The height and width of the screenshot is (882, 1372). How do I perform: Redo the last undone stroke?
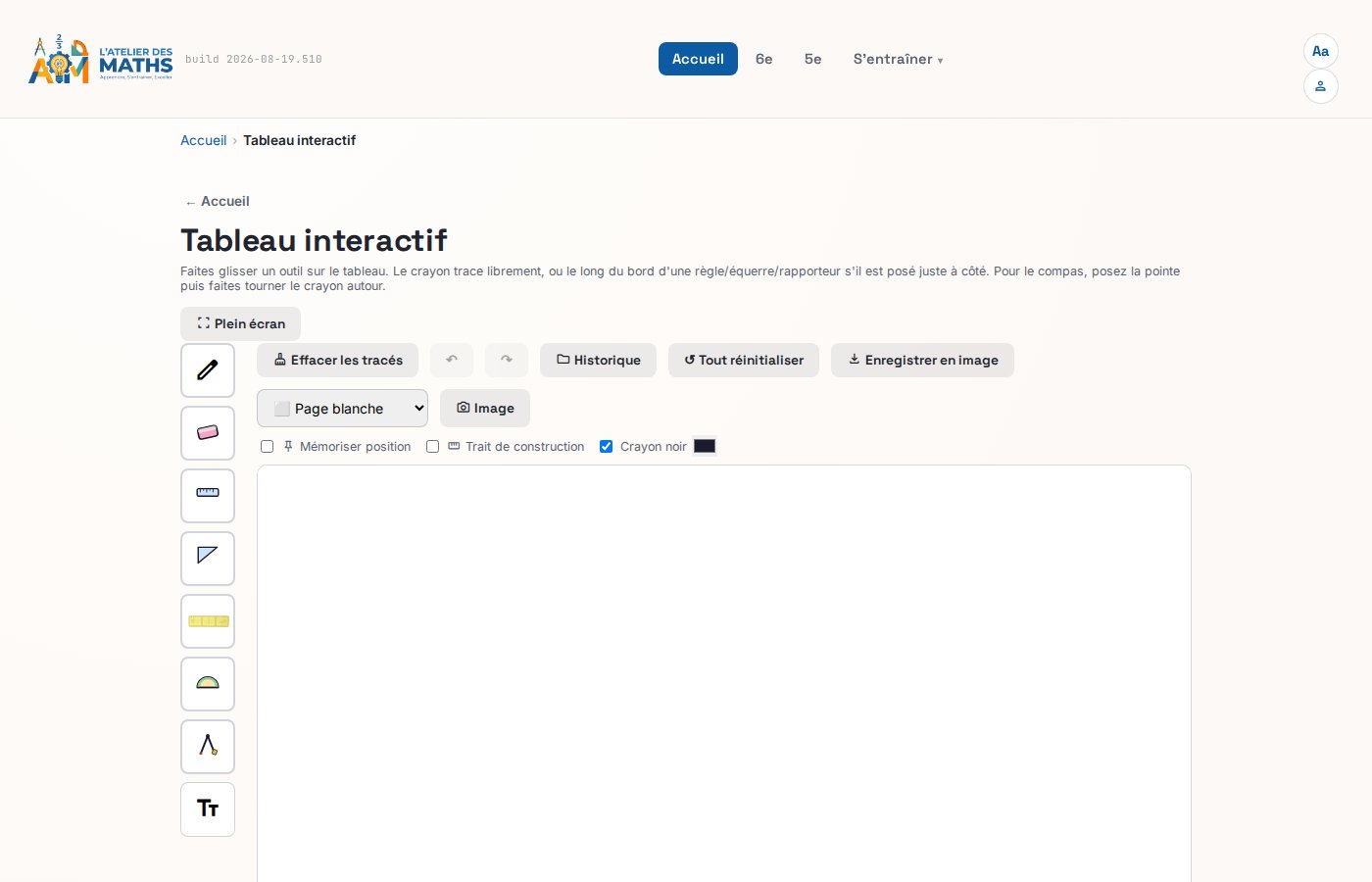(x=507, y=360)
